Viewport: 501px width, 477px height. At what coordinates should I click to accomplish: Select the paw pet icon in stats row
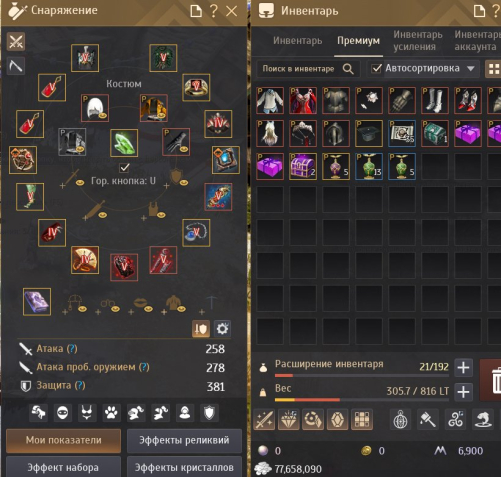pyautogui.click(x=111, y=413)
